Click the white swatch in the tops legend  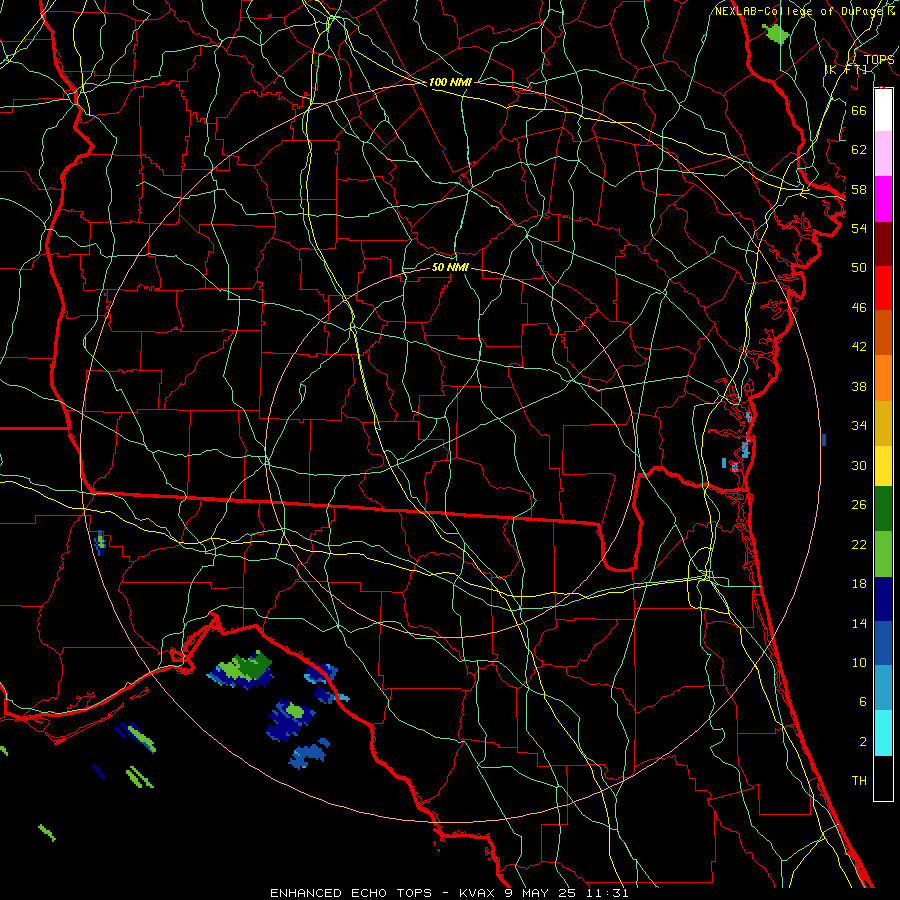883,110
